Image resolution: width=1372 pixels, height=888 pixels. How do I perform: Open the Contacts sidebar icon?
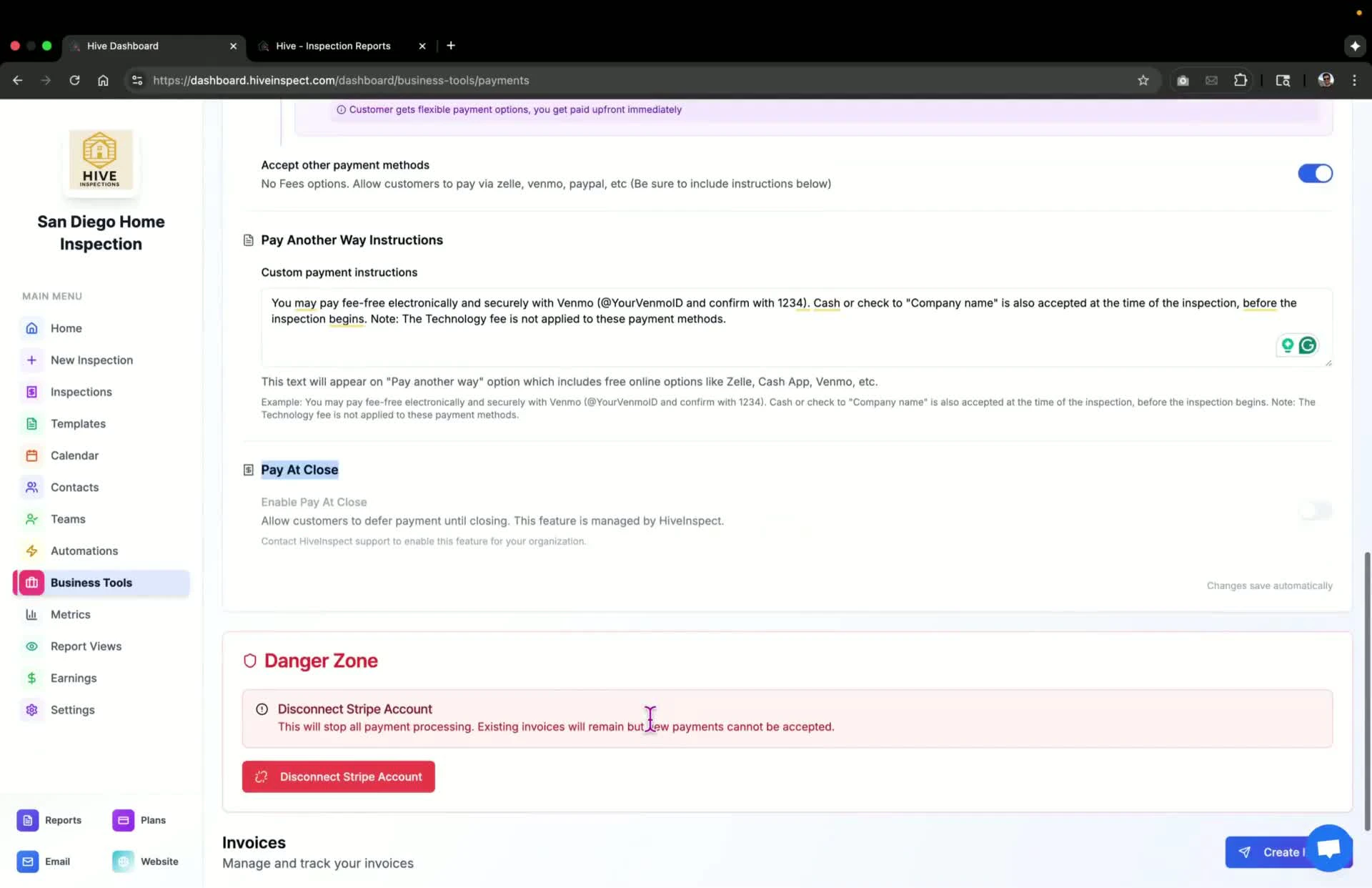click(x=31, y=487)
